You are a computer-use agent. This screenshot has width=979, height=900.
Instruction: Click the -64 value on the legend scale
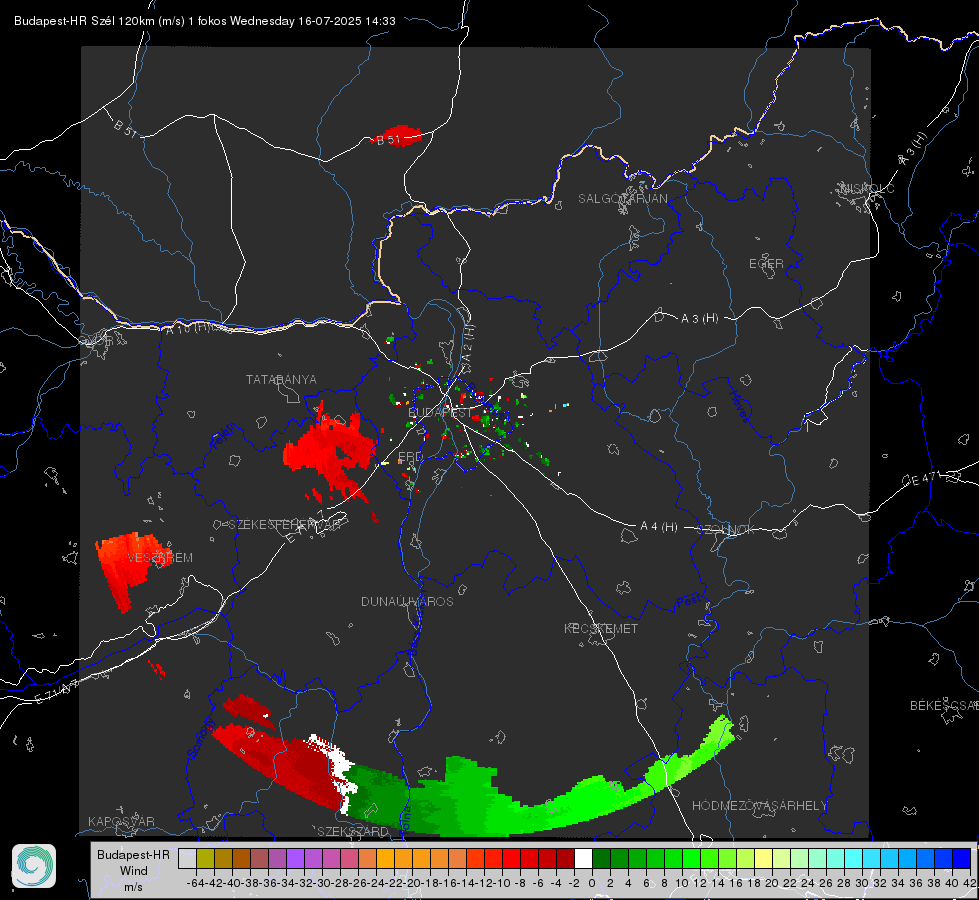pos(195,883)
